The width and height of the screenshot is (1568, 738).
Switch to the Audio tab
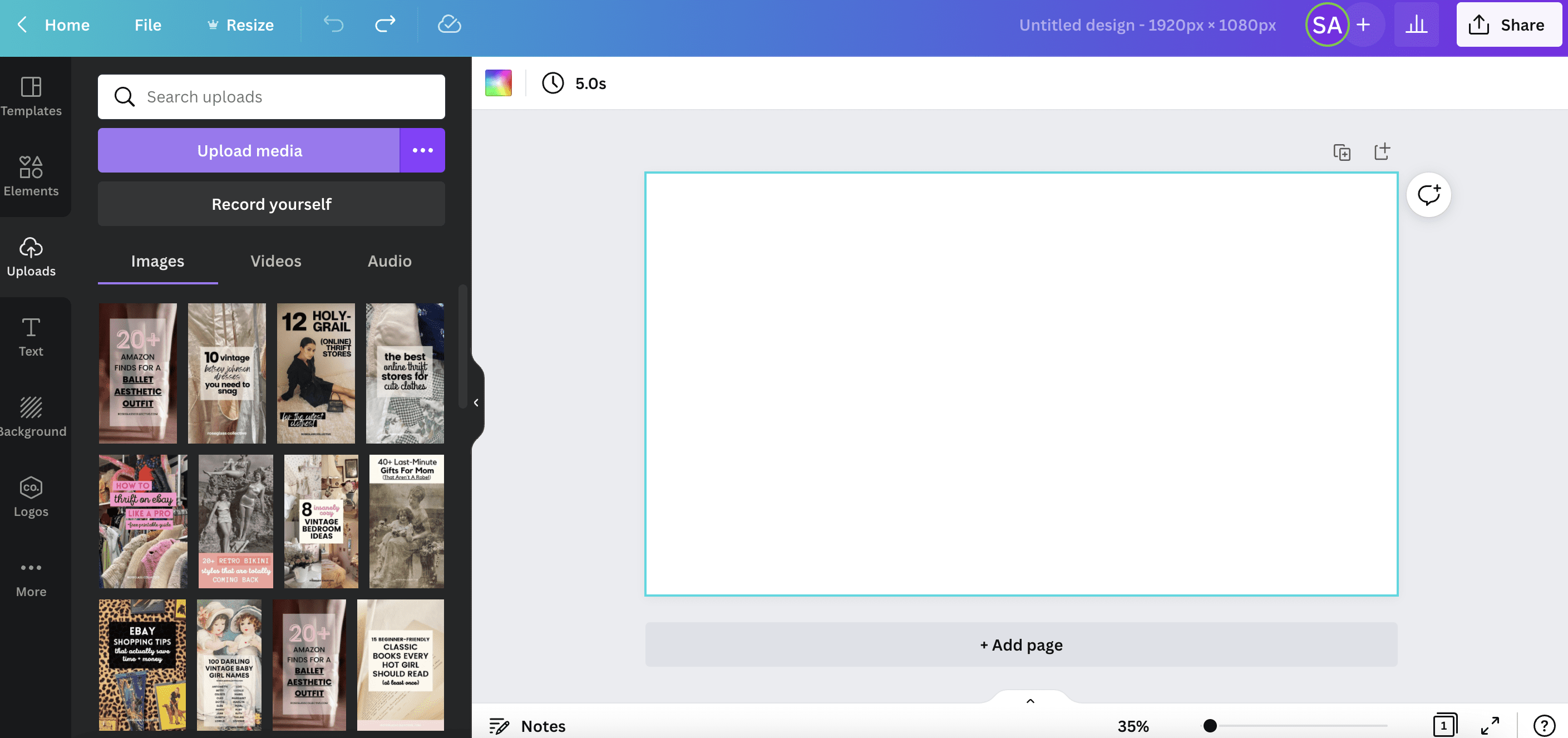(389, 260)
